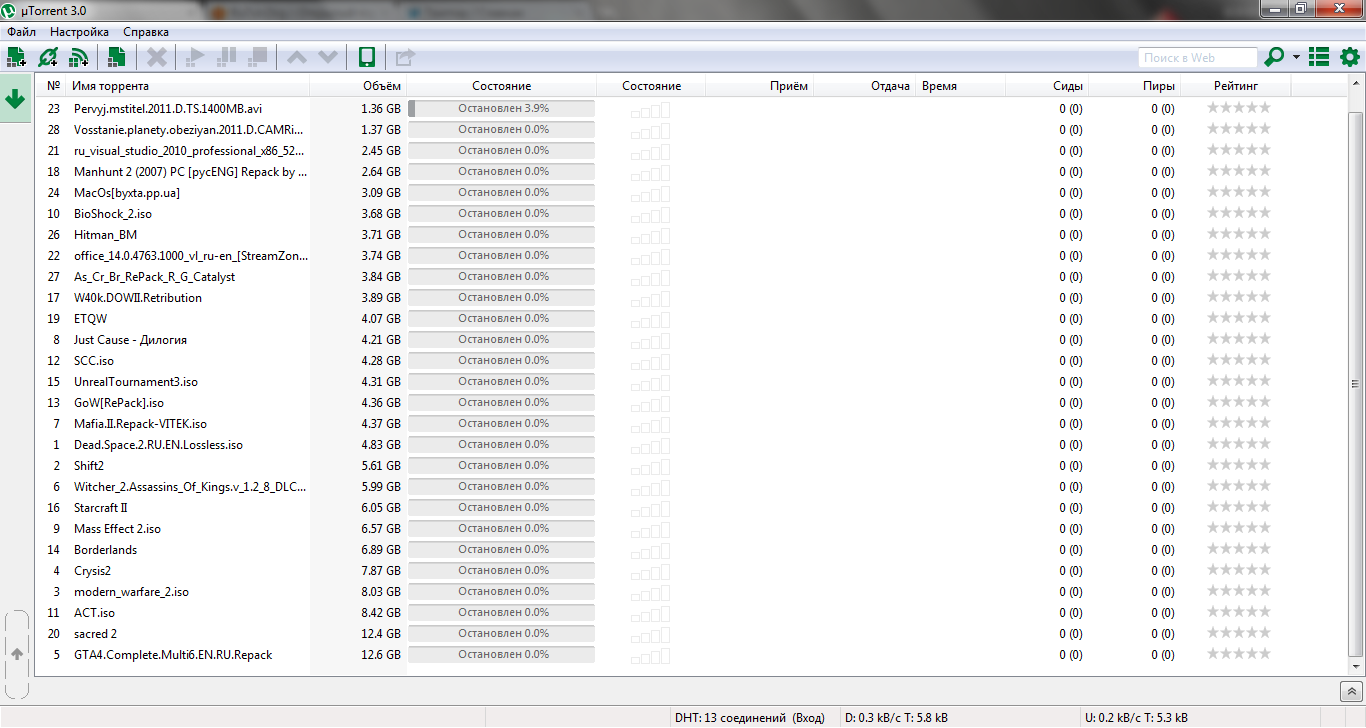Sort by the Пиры column header

[x=1135, y=86]
